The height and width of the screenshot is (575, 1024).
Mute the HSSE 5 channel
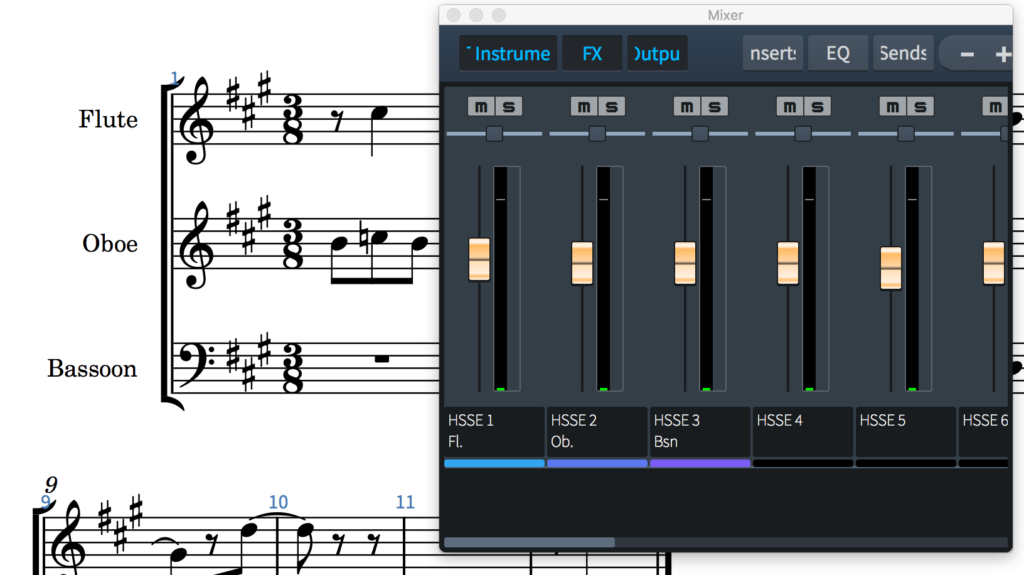point(893,106)
